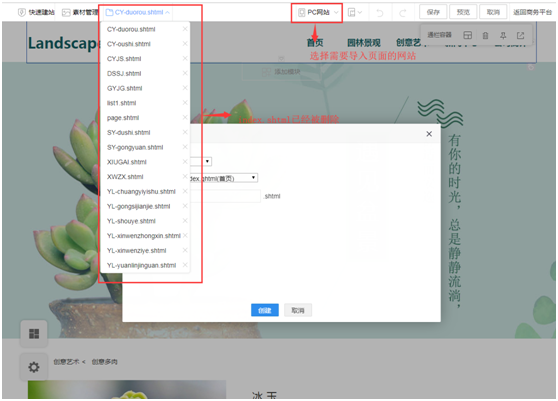Close the create page dialog
Screen dimensions: 558x401
[429, 134]
